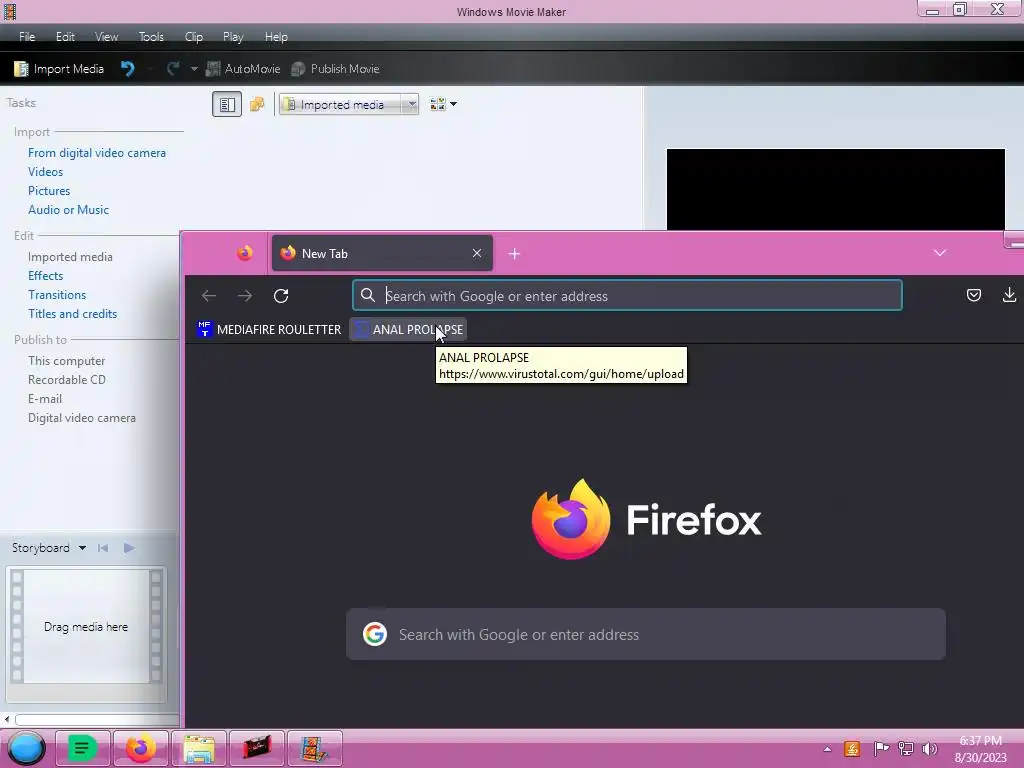Image resolution: width=1024 pixels, height=768 pixels.
Task: Show hidden tray icons arrow
Action: click(827, 749)
